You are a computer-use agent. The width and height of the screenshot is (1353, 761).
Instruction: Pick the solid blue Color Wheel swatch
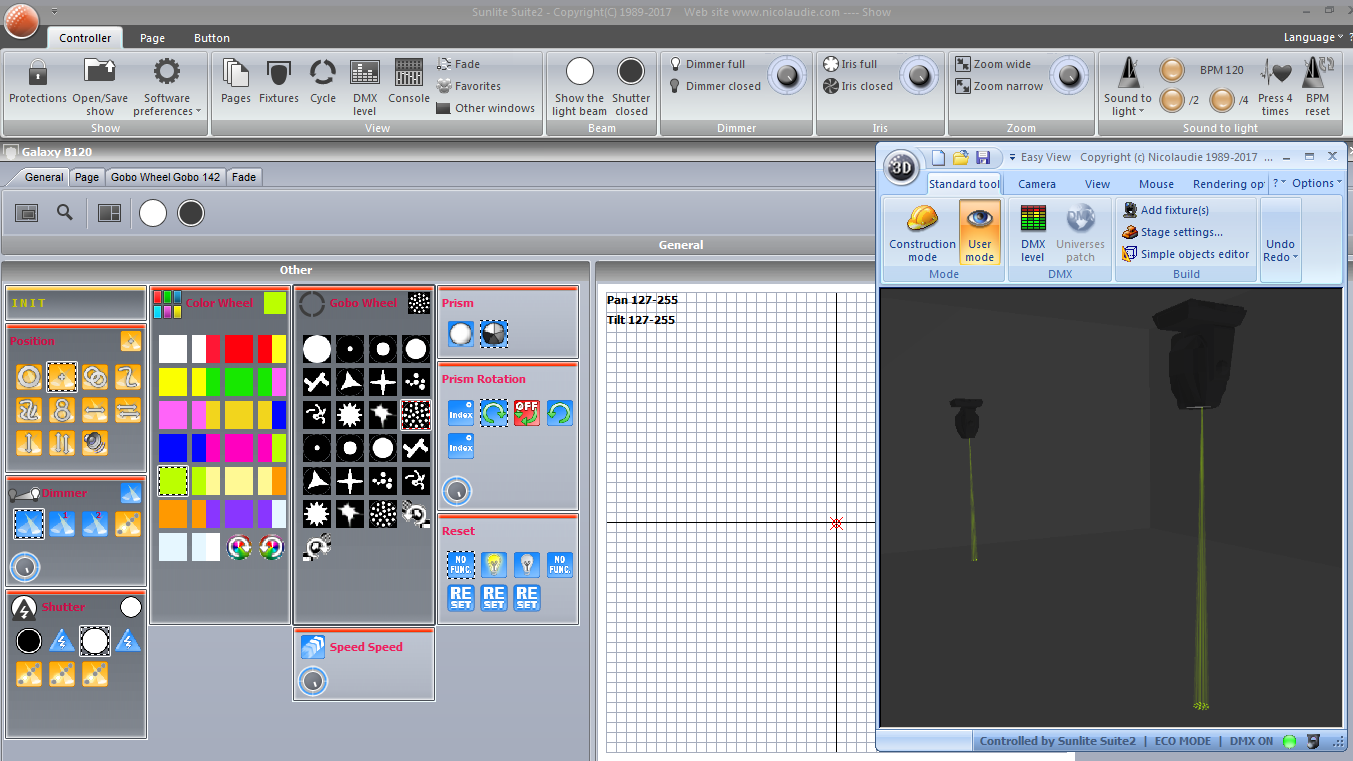(172, 447)
